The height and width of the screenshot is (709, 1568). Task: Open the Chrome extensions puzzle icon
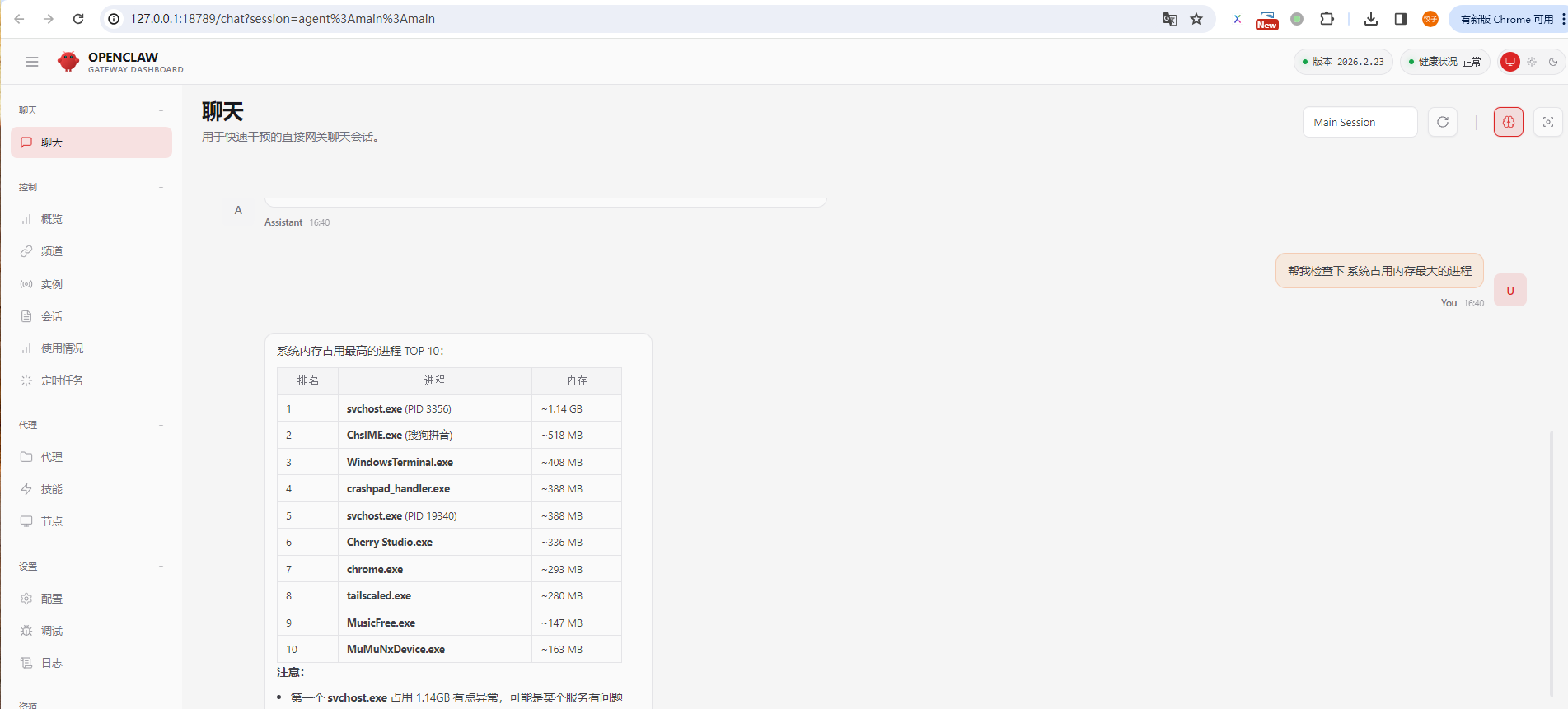[1327, 19]
